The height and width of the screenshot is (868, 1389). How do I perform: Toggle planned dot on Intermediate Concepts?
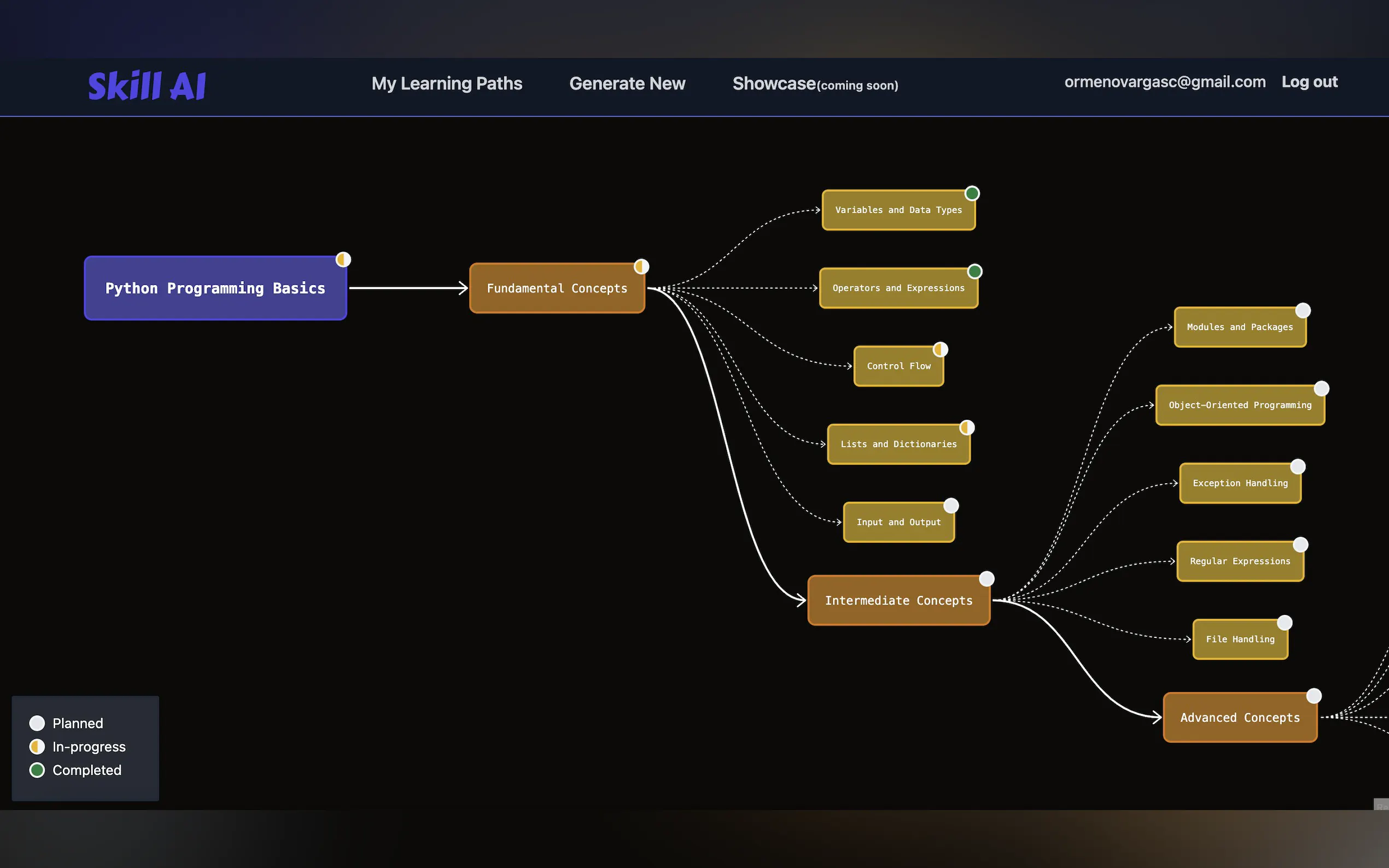coord(987,579)
